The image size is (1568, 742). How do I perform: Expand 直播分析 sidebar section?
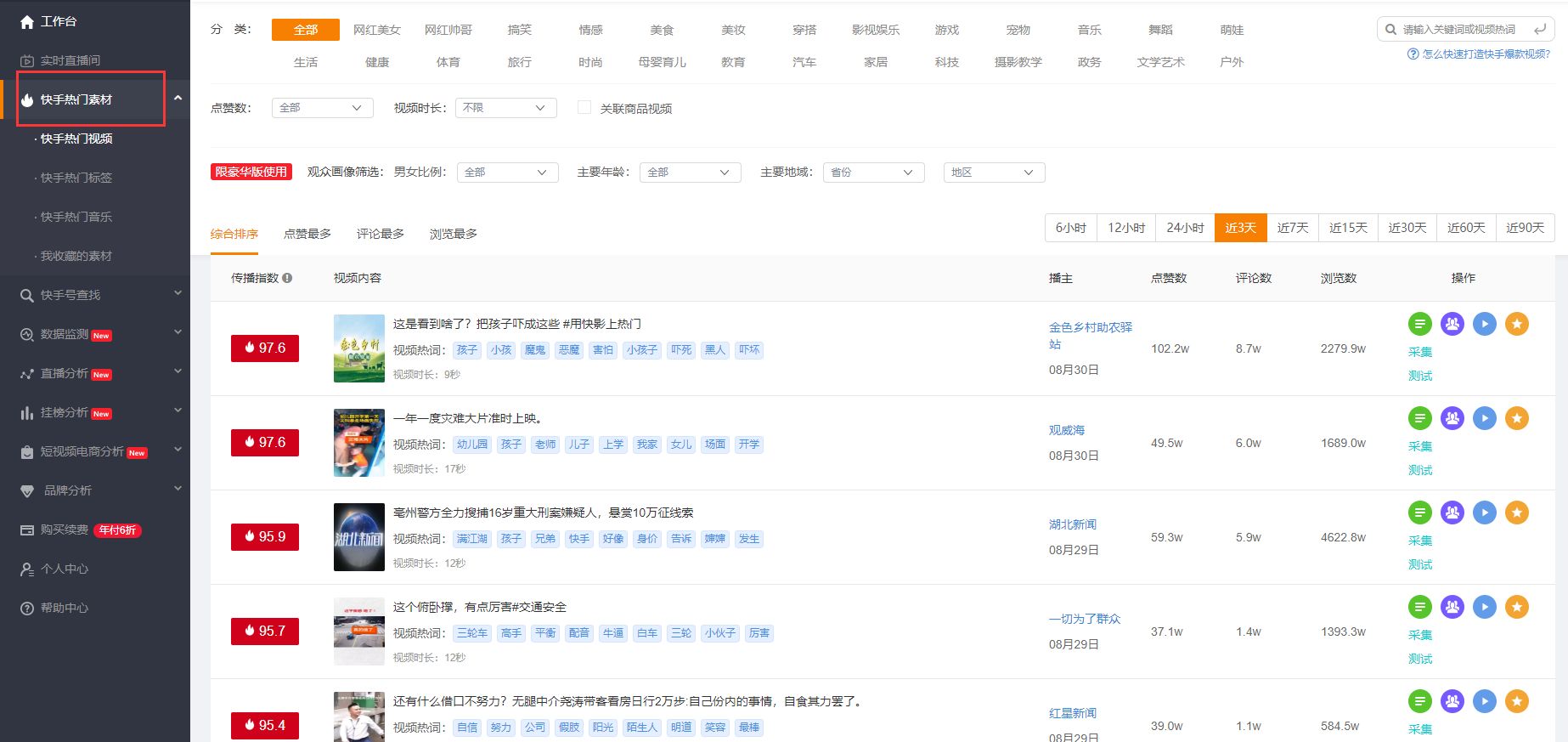pyautogui.click(x=178, y=371)
